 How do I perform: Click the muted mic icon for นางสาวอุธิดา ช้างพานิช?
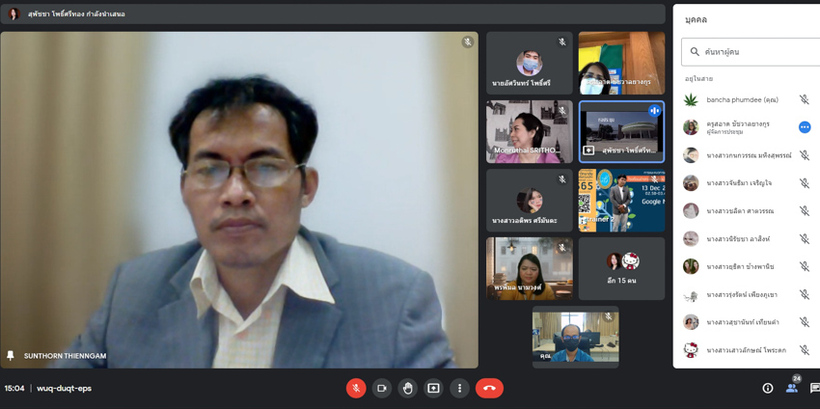[804, 266]
